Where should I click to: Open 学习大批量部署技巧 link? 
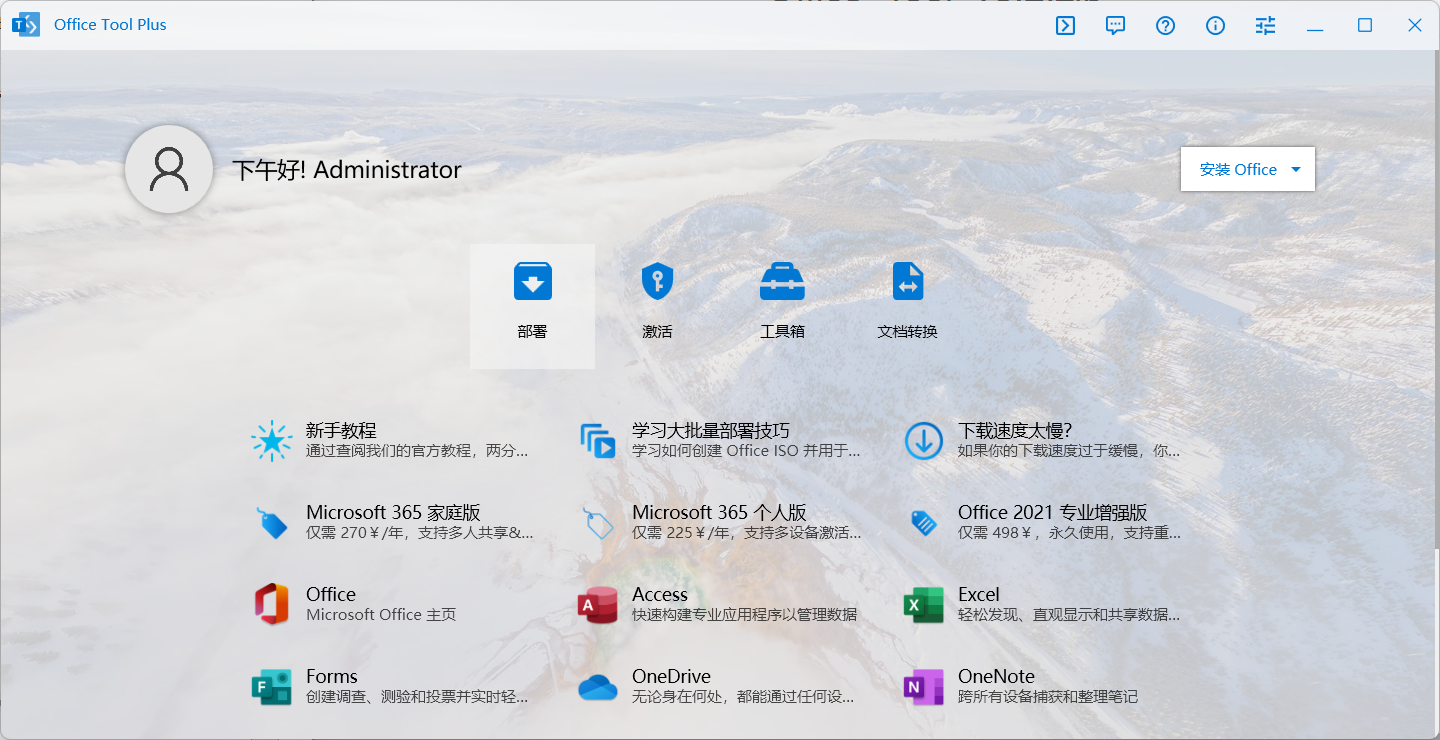pyautogui.click(x=720, y=440)
